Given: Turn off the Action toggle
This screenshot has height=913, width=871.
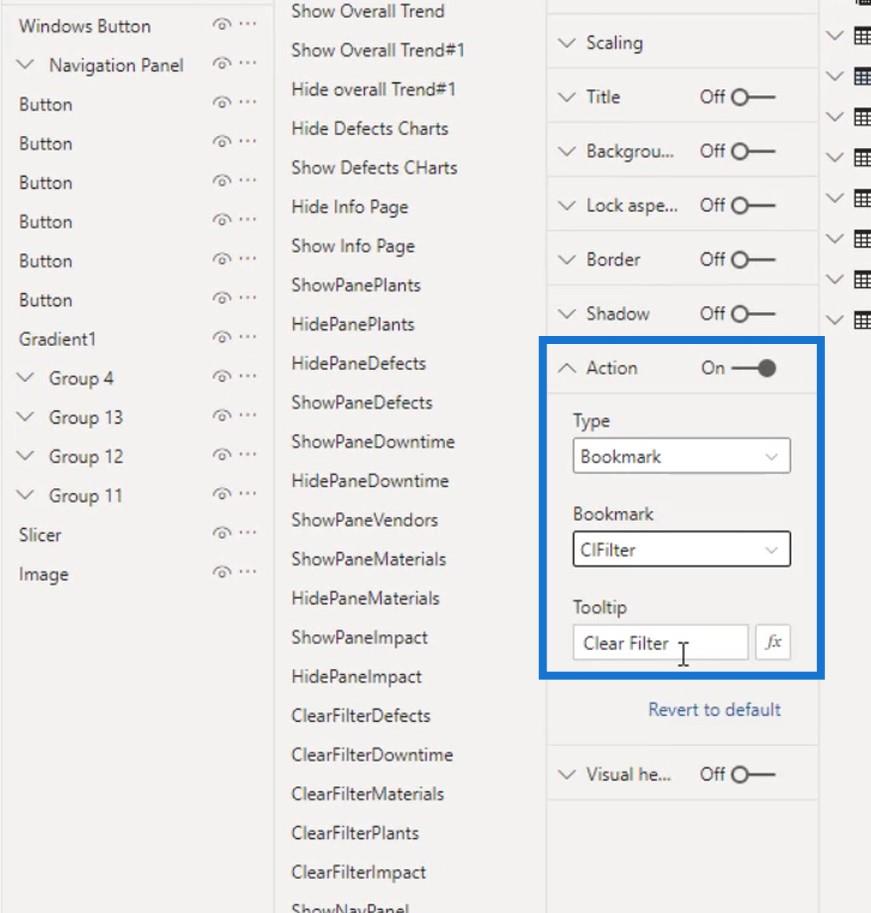Looking at the screenshot, I should (x=753, y=368).
